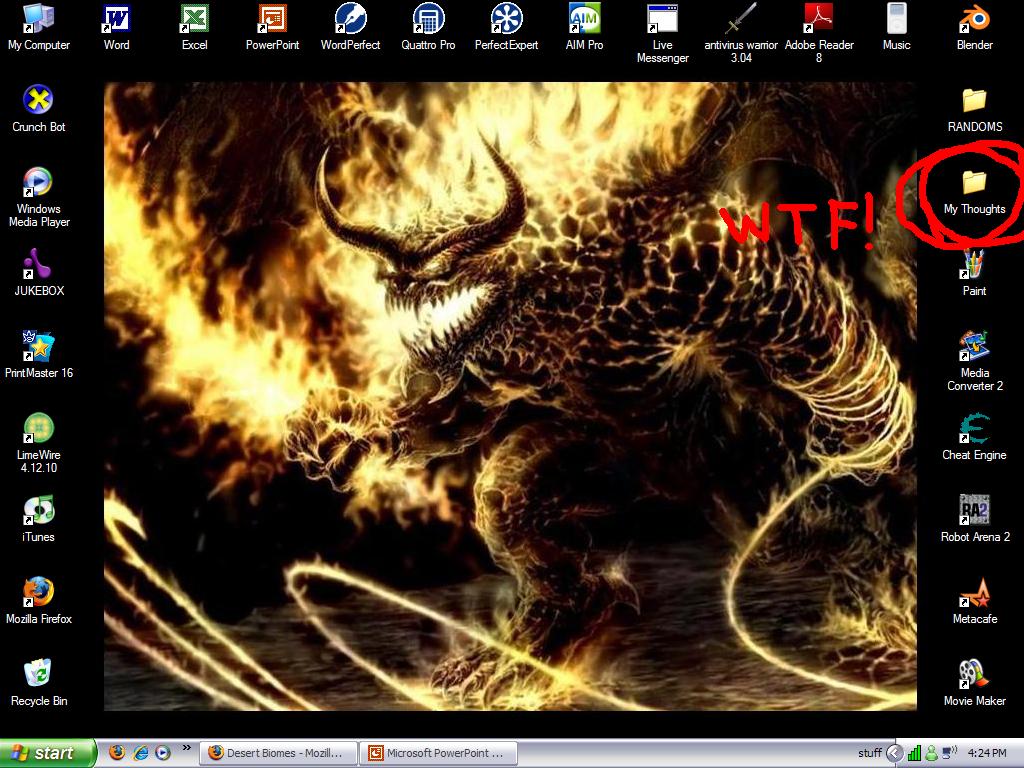Click the system tray clock
This screenshot has height=768, width=1024.
point(987,753)
